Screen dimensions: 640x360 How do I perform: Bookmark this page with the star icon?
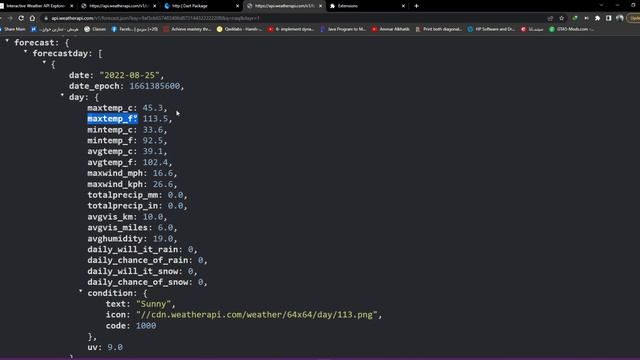562,18
